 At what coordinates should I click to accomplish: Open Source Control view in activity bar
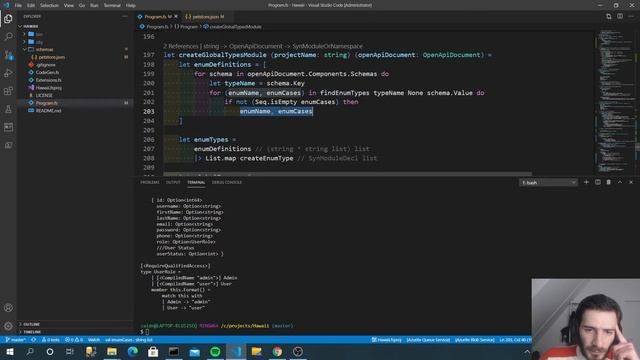[x=8, y=55]
